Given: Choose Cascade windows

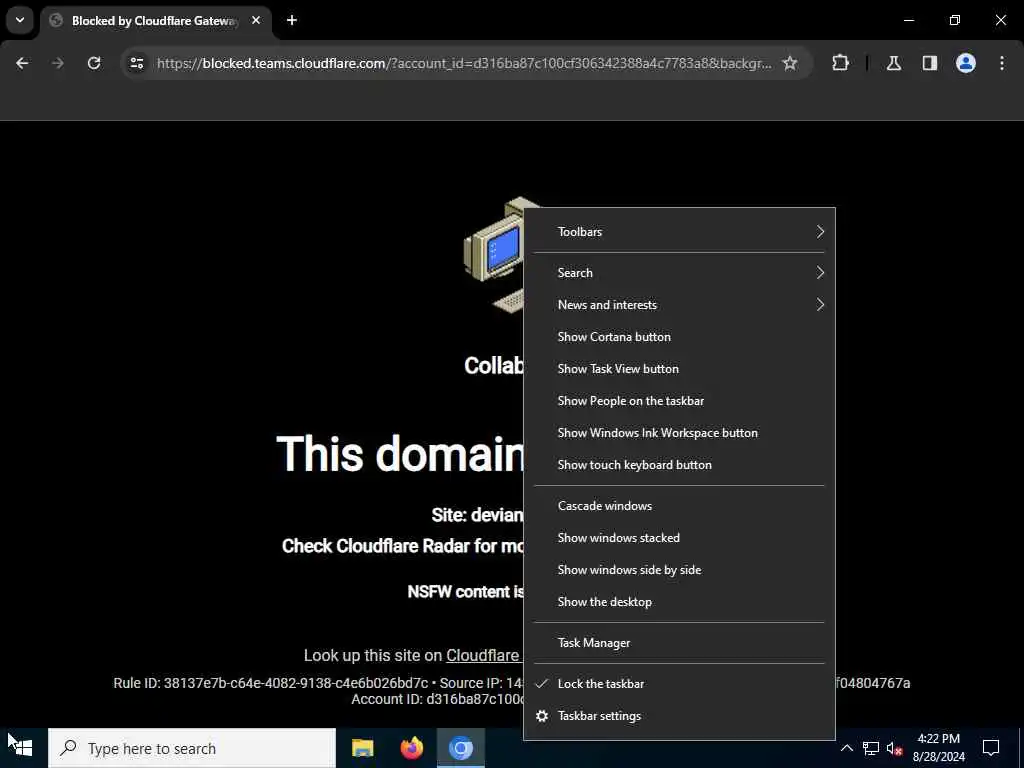Looking at the screenshot, I should point(679,506).
